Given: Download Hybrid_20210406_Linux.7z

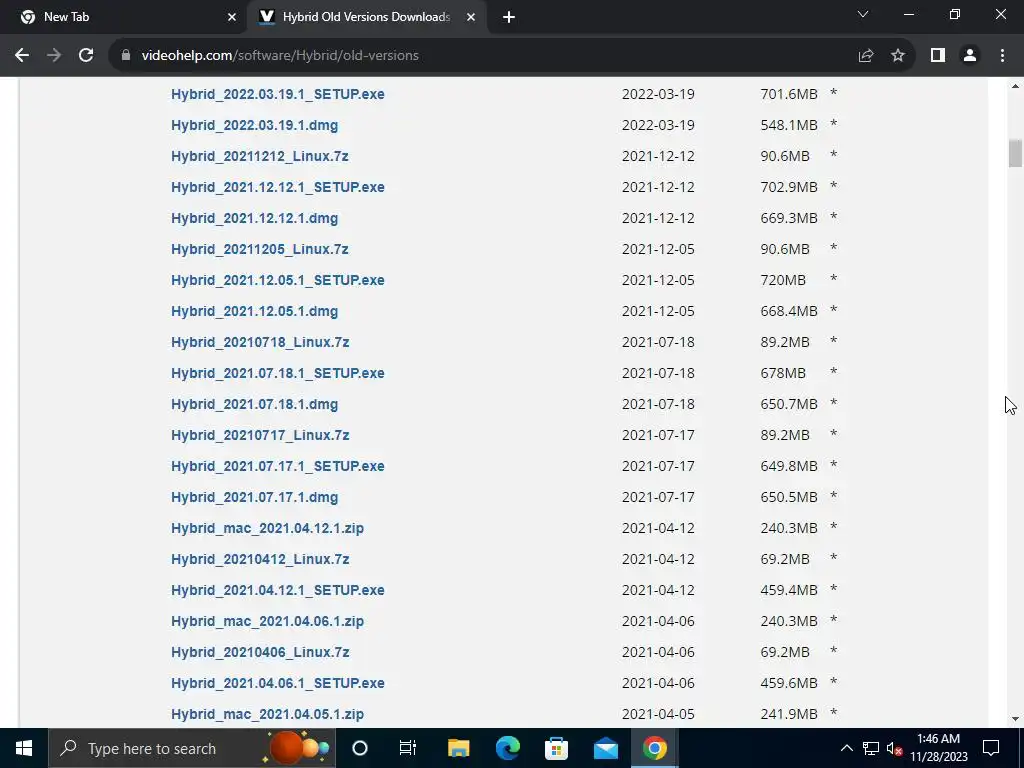Looking at the screenshot, I should pos(260,652).
